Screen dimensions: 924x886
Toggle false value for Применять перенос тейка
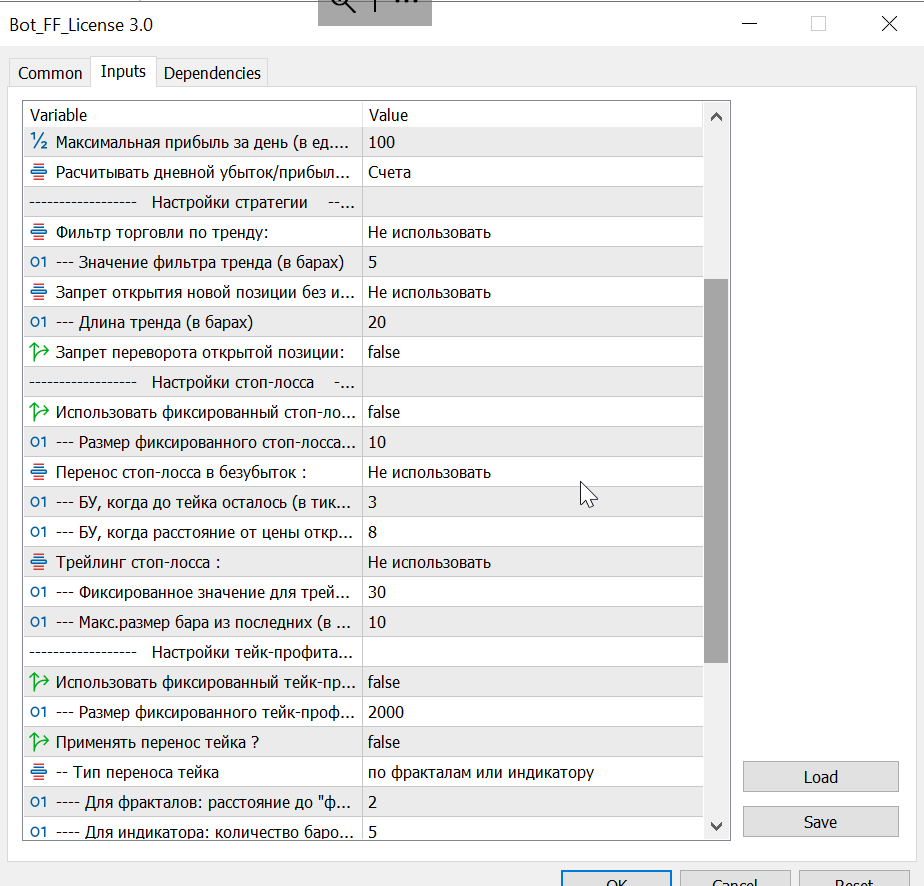pyautogui.click(x=384, y=742)
